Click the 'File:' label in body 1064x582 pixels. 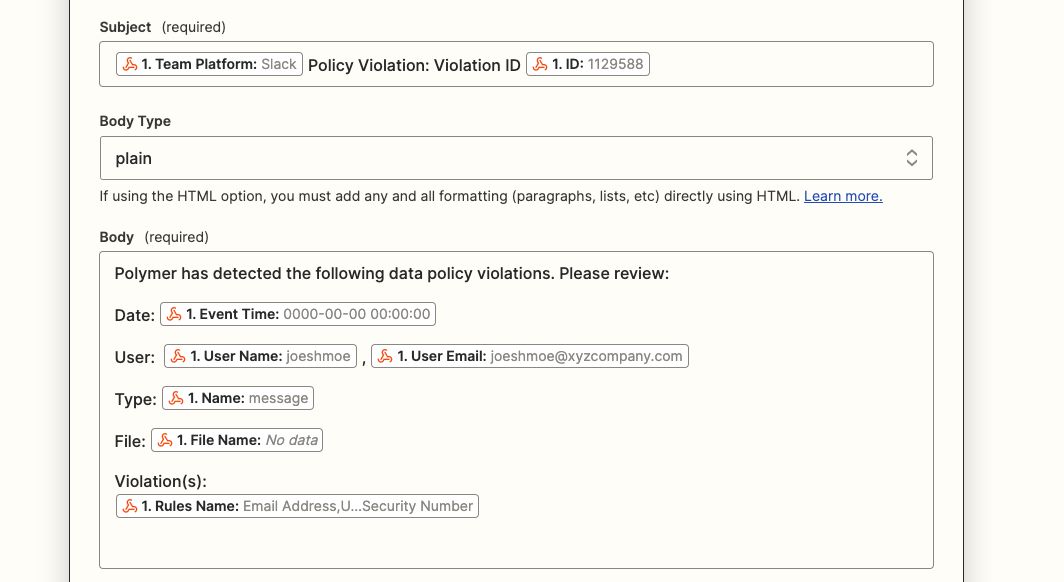(x=130, y=442)
